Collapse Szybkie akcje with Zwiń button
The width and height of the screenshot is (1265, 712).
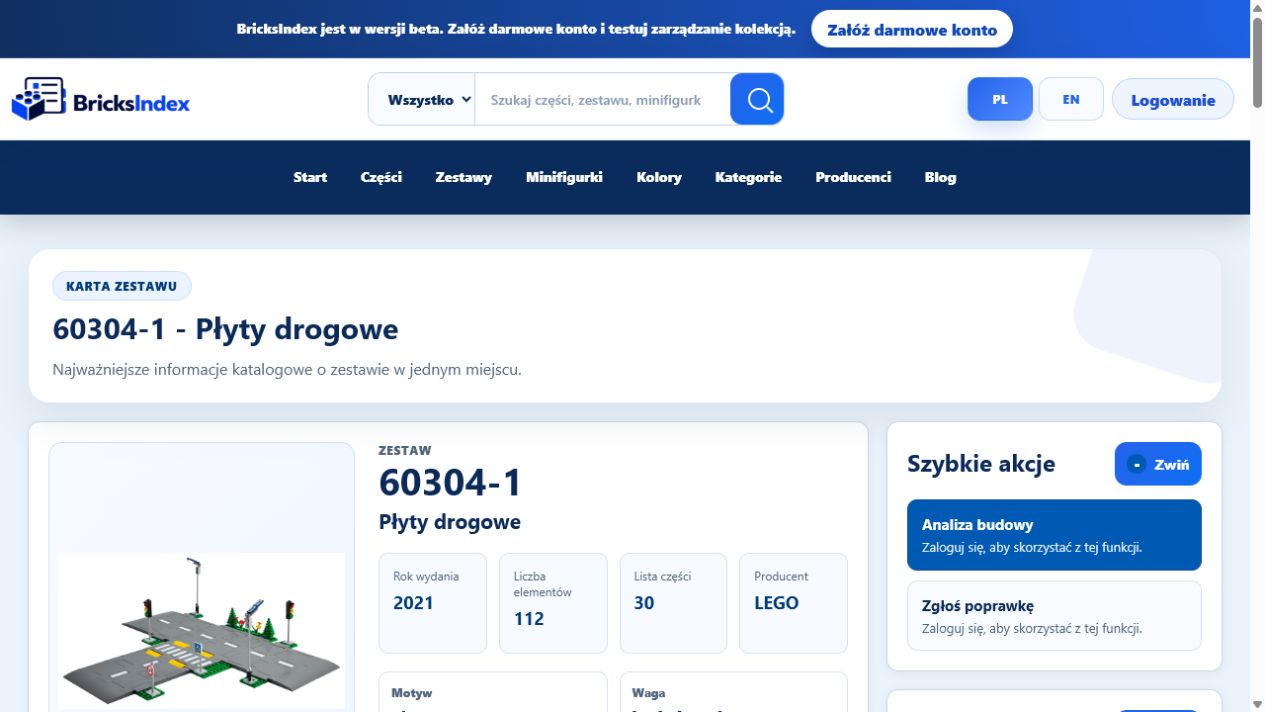point(1158,464)
